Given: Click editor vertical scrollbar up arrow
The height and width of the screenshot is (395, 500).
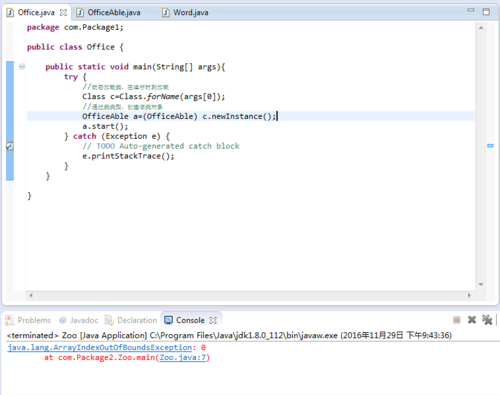Looking at the screenshot, I should tap(481, 28).
